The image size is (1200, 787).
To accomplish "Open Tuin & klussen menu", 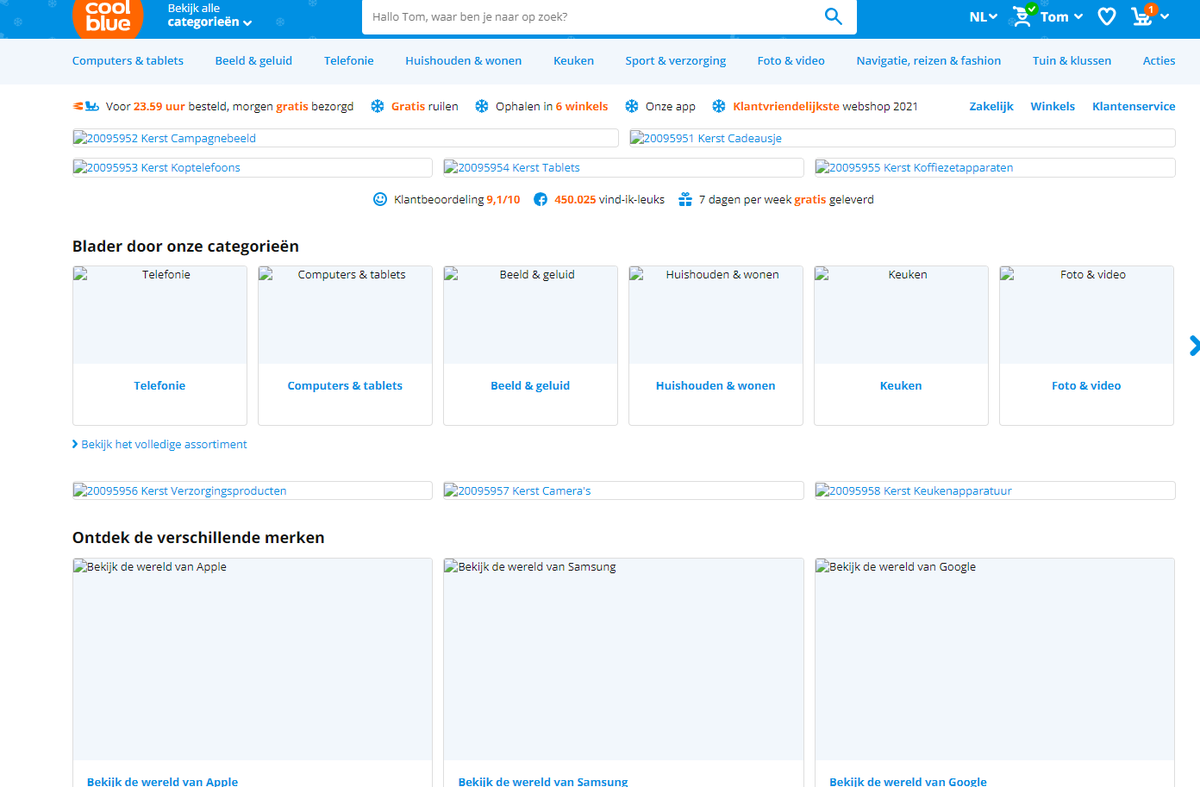I will point(1072,61).
